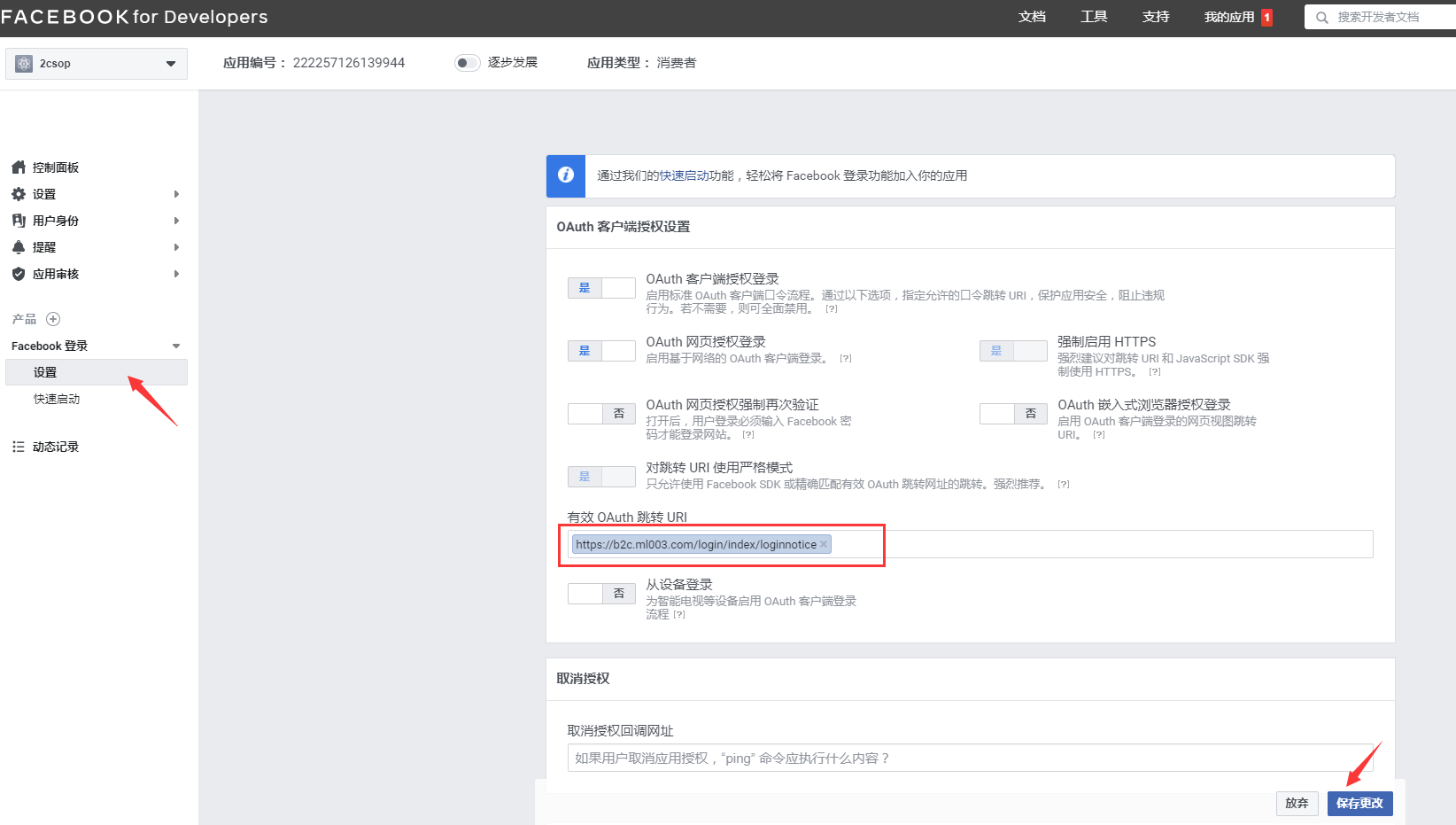The width and height of the screenshot is (1456, 825).
Task: Open 文档 in top navigation
Action: pyautogui.click(x=1032, y=17)
